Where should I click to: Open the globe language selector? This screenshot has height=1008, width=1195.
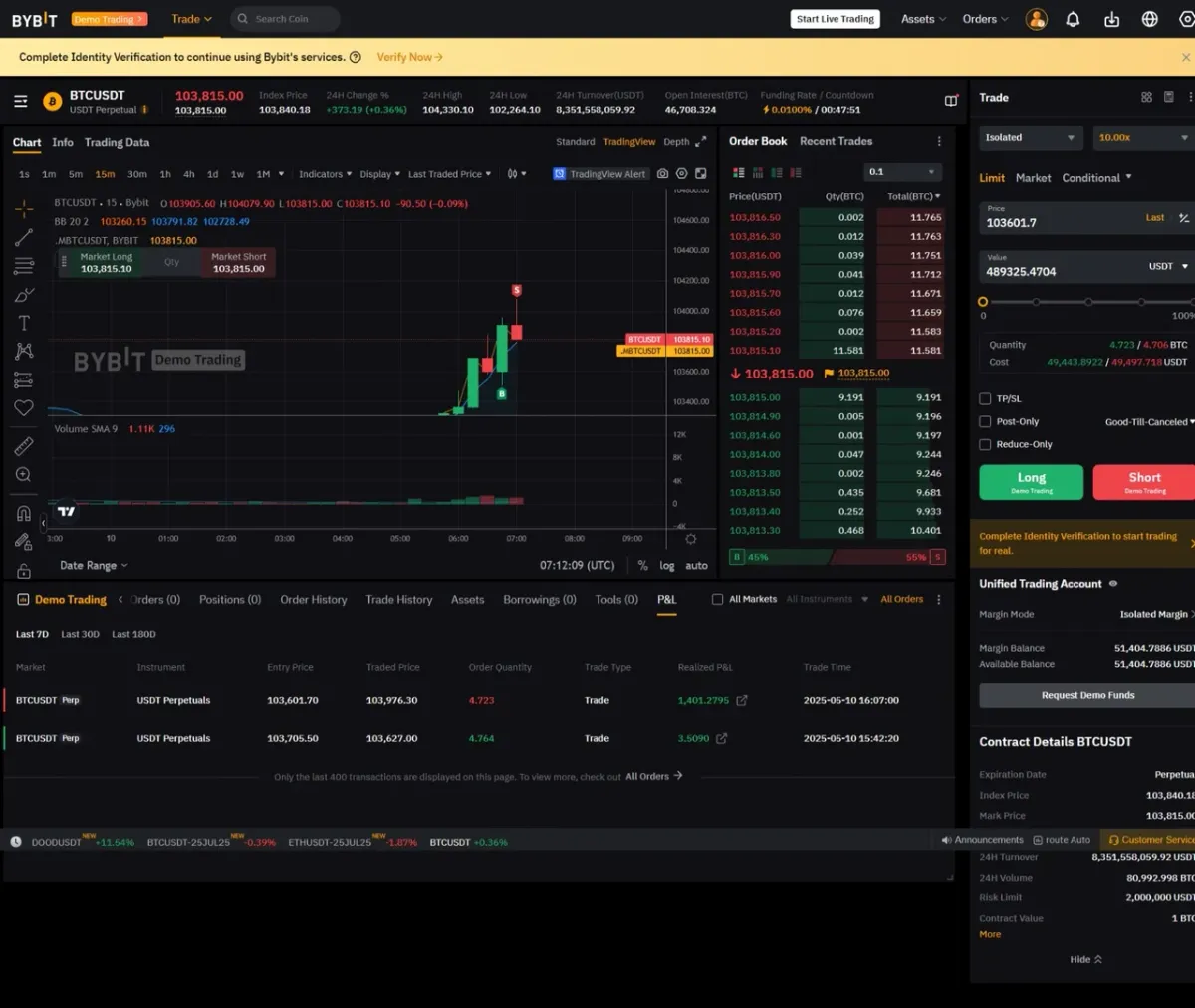1149,19
